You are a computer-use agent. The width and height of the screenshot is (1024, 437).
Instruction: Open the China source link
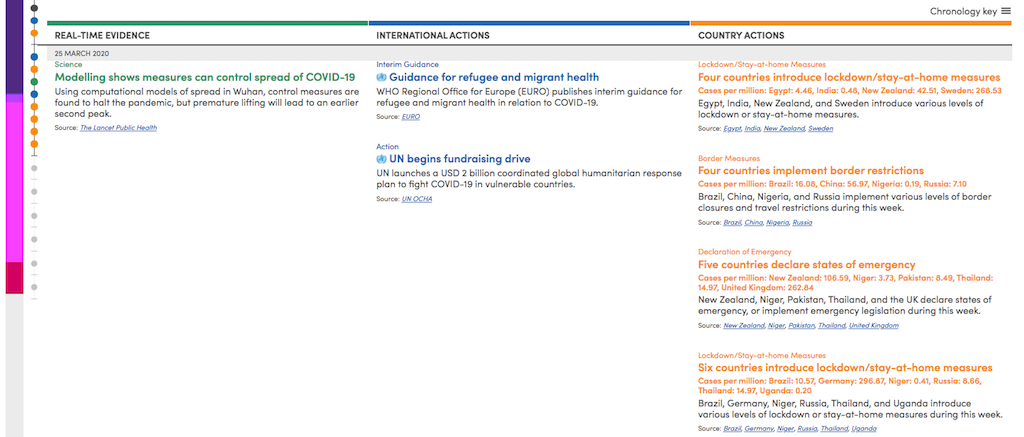tap(753, 223)
